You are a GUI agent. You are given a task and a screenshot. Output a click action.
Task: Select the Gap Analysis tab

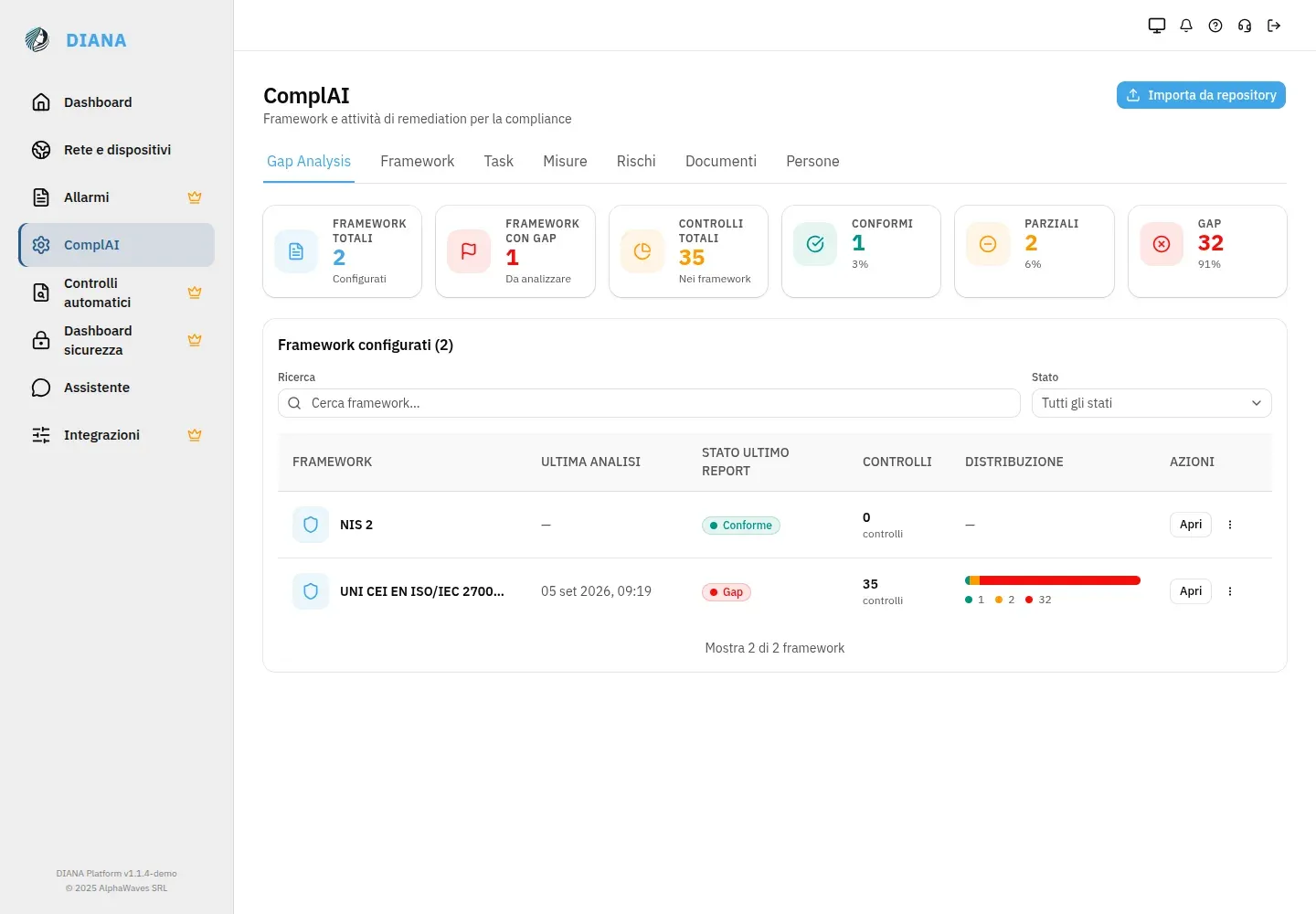click(309, 162)
